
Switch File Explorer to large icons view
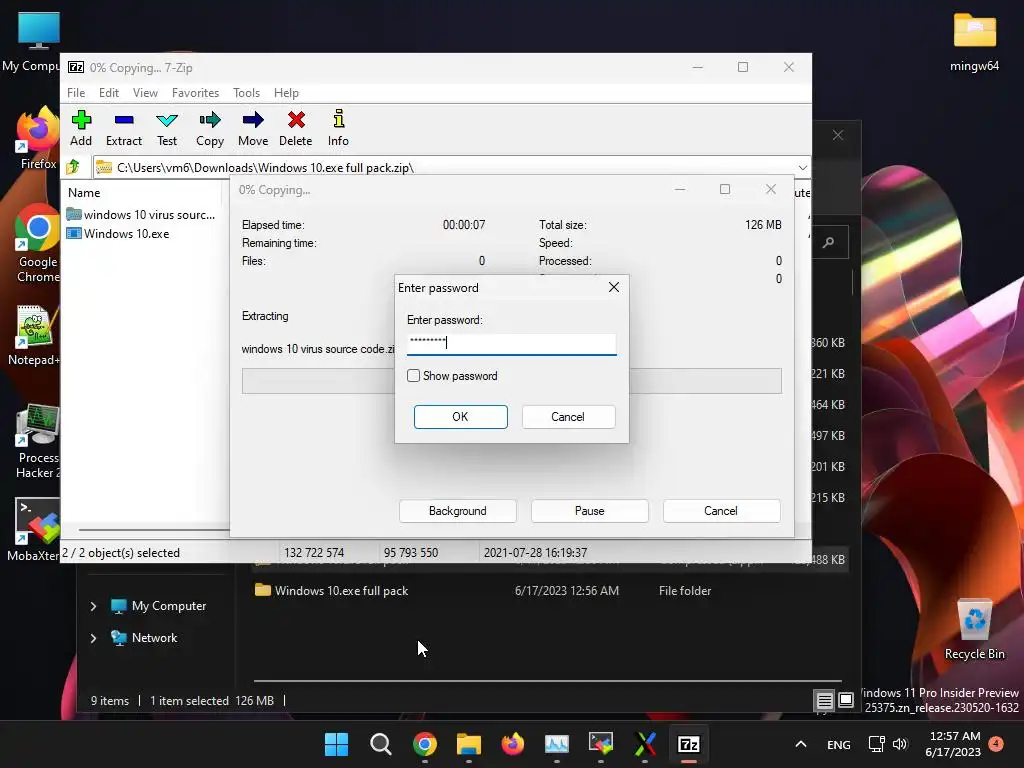tap(846, 701)
